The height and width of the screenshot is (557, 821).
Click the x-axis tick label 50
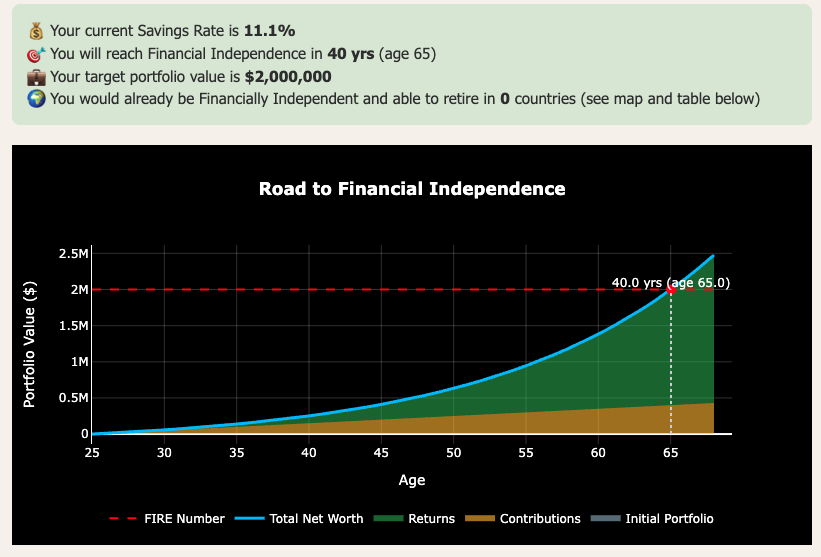coord(453,453)
